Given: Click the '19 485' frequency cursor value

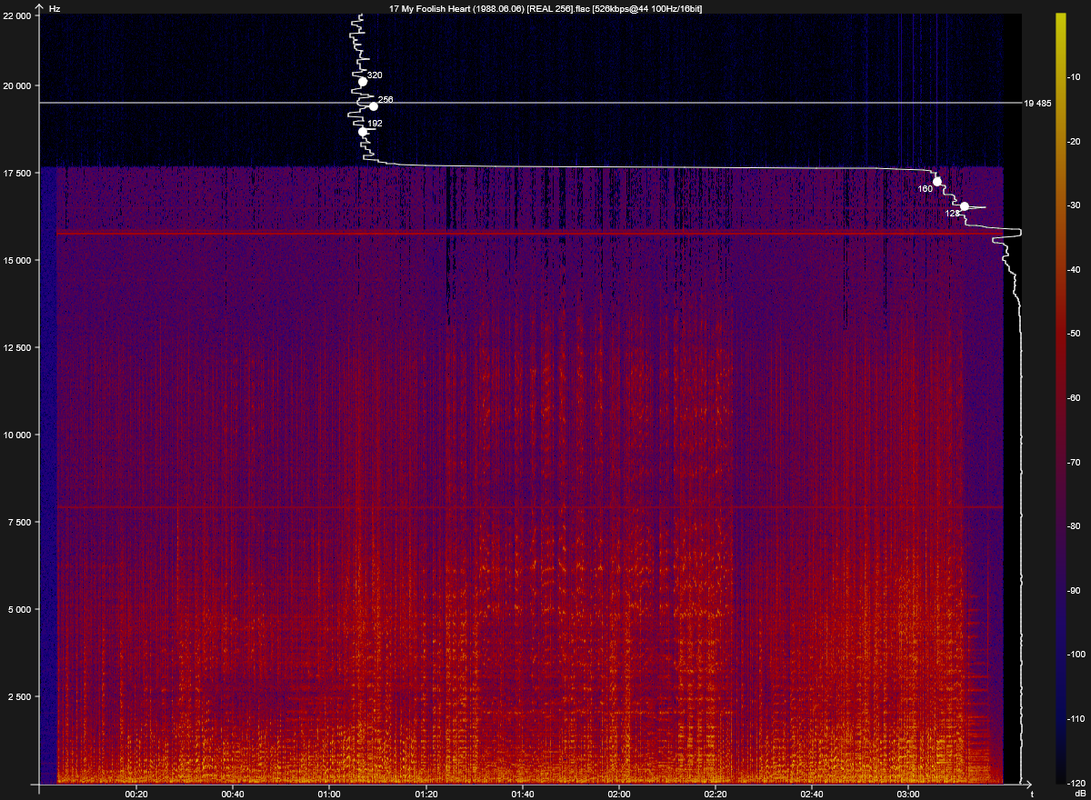Looking at the screenshot, I should point(1037,104).
